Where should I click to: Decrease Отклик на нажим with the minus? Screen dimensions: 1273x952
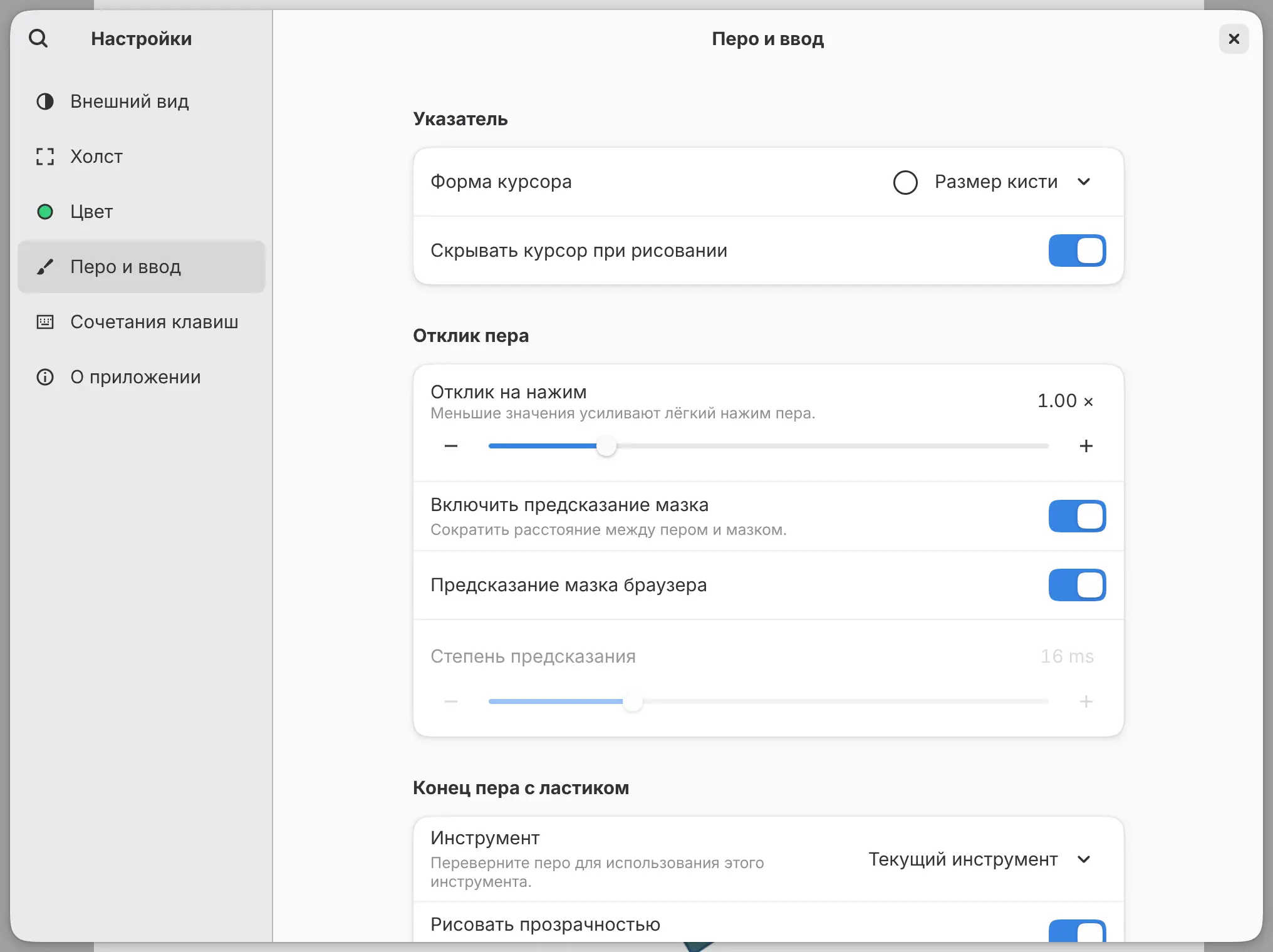pos(451,446)
